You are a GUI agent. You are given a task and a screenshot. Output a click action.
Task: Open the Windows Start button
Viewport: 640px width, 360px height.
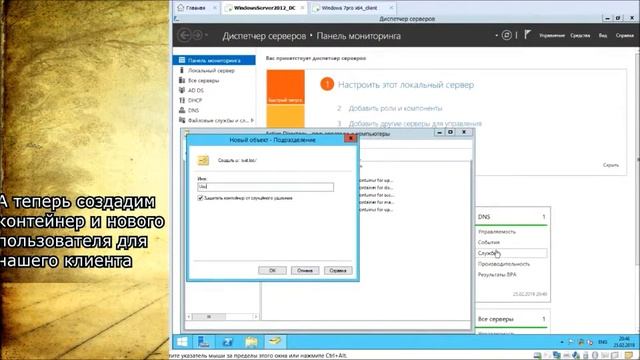click(x=182, y=342)
